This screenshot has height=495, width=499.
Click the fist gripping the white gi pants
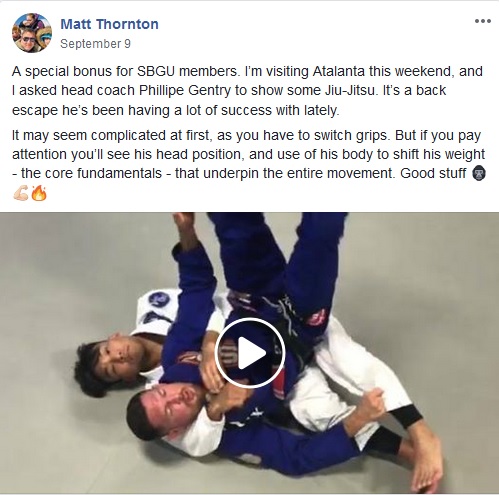pyautogui.click(x=372, y=403)
